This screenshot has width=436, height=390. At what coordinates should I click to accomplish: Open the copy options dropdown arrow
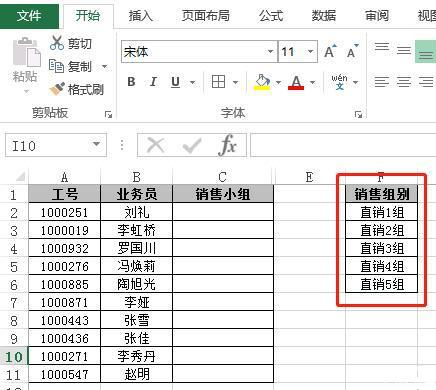click(105, 66)
